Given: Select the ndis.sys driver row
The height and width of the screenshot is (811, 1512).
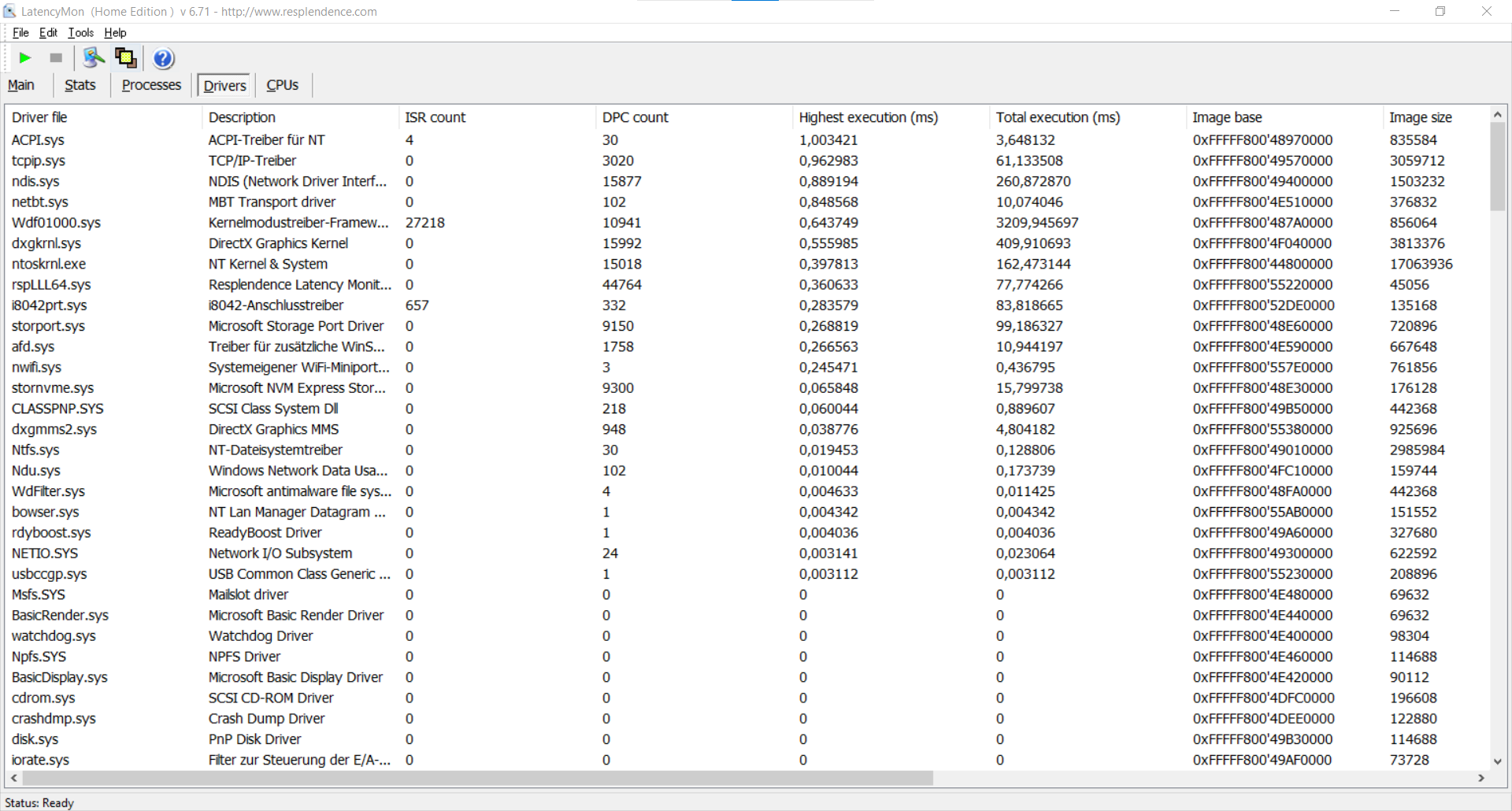Looking at the screenshot, I should [747, 181].
